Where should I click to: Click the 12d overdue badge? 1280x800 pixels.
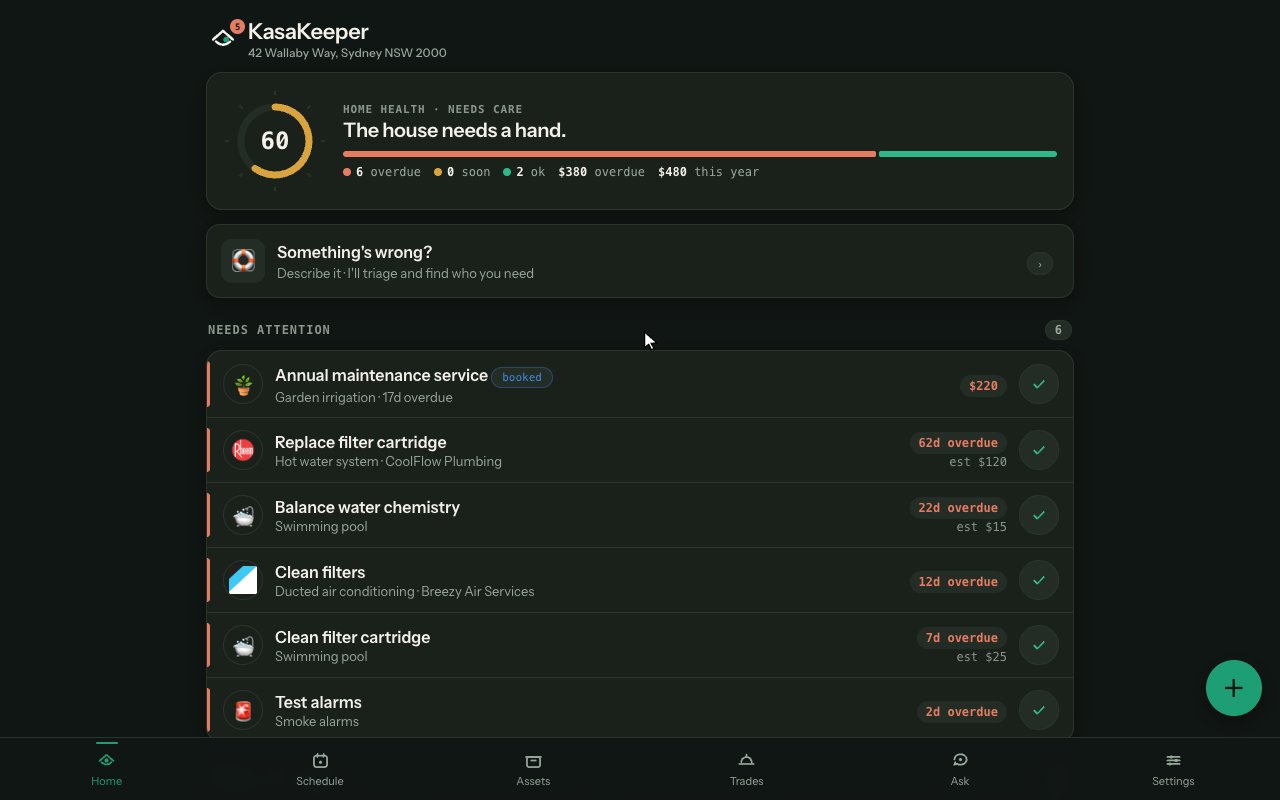[958, 581]
